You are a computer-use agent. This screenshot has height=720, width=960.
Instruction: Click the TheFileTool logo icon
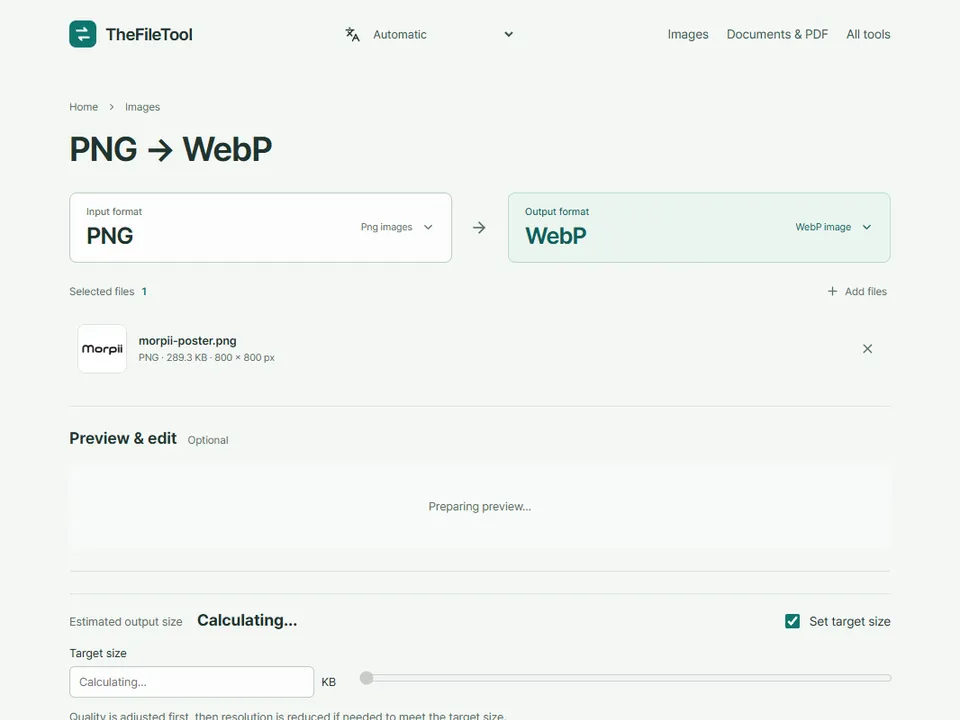(x=83, y=34)
